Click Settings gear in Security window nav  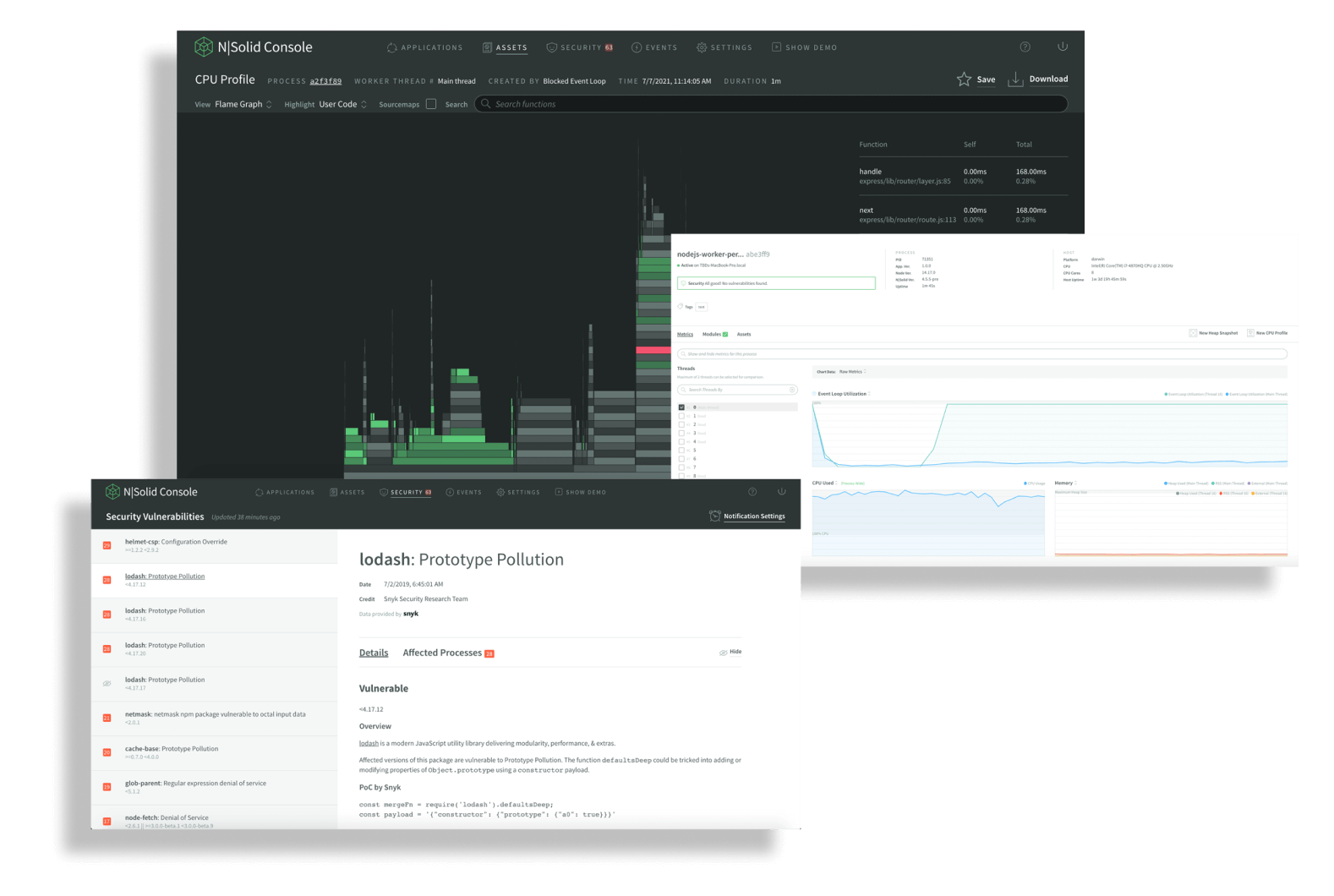click(500, 492)
